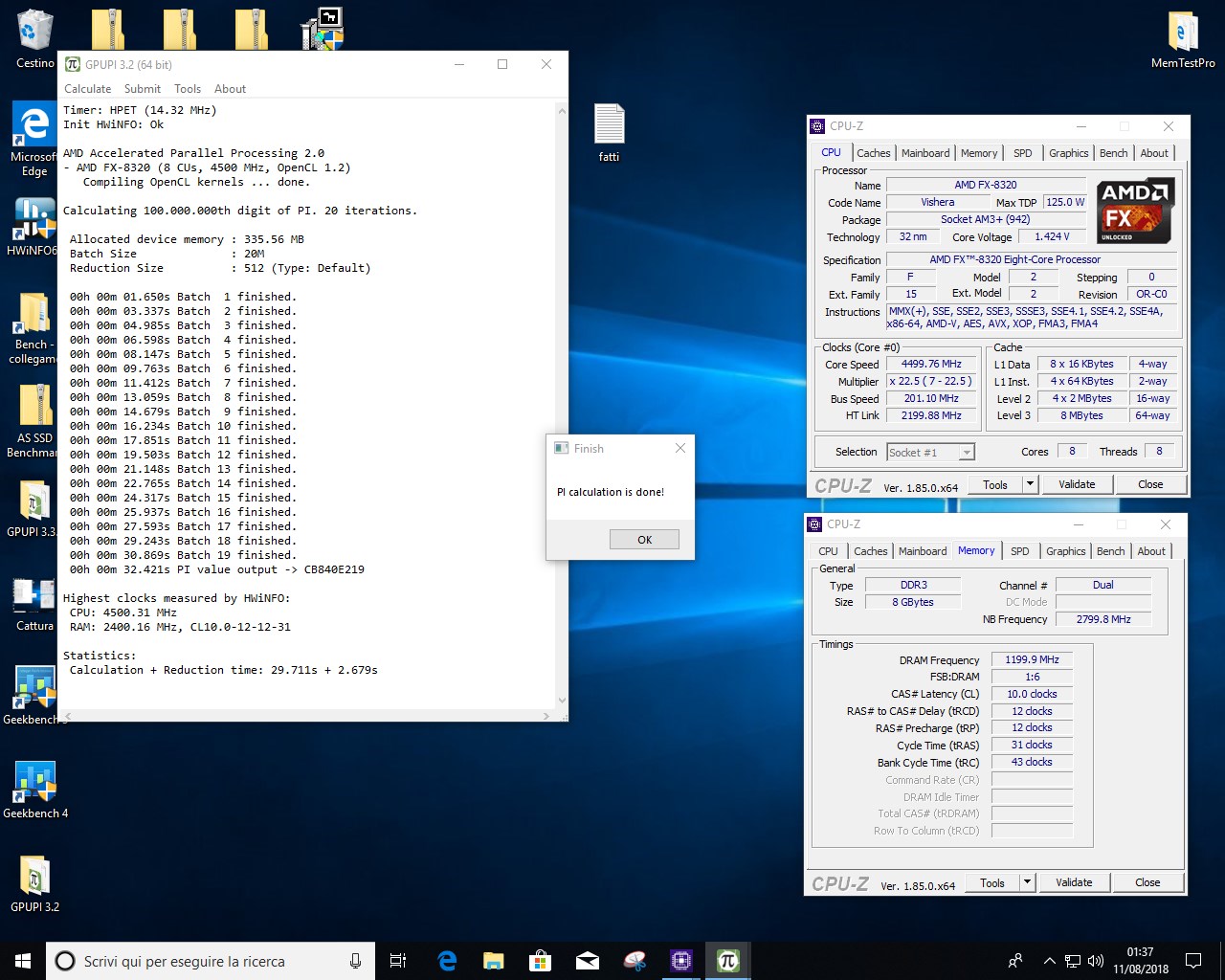Open the Bench collegamento folder icon
This screenshot has height=980, width=1225.
tap(34, 328)
